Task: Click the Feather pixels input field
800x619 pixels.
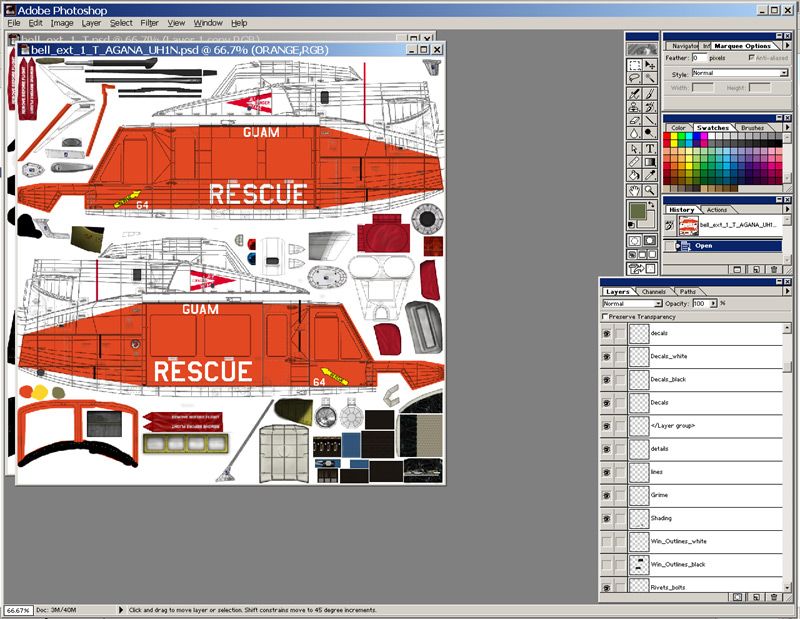Action: [699, 58]
